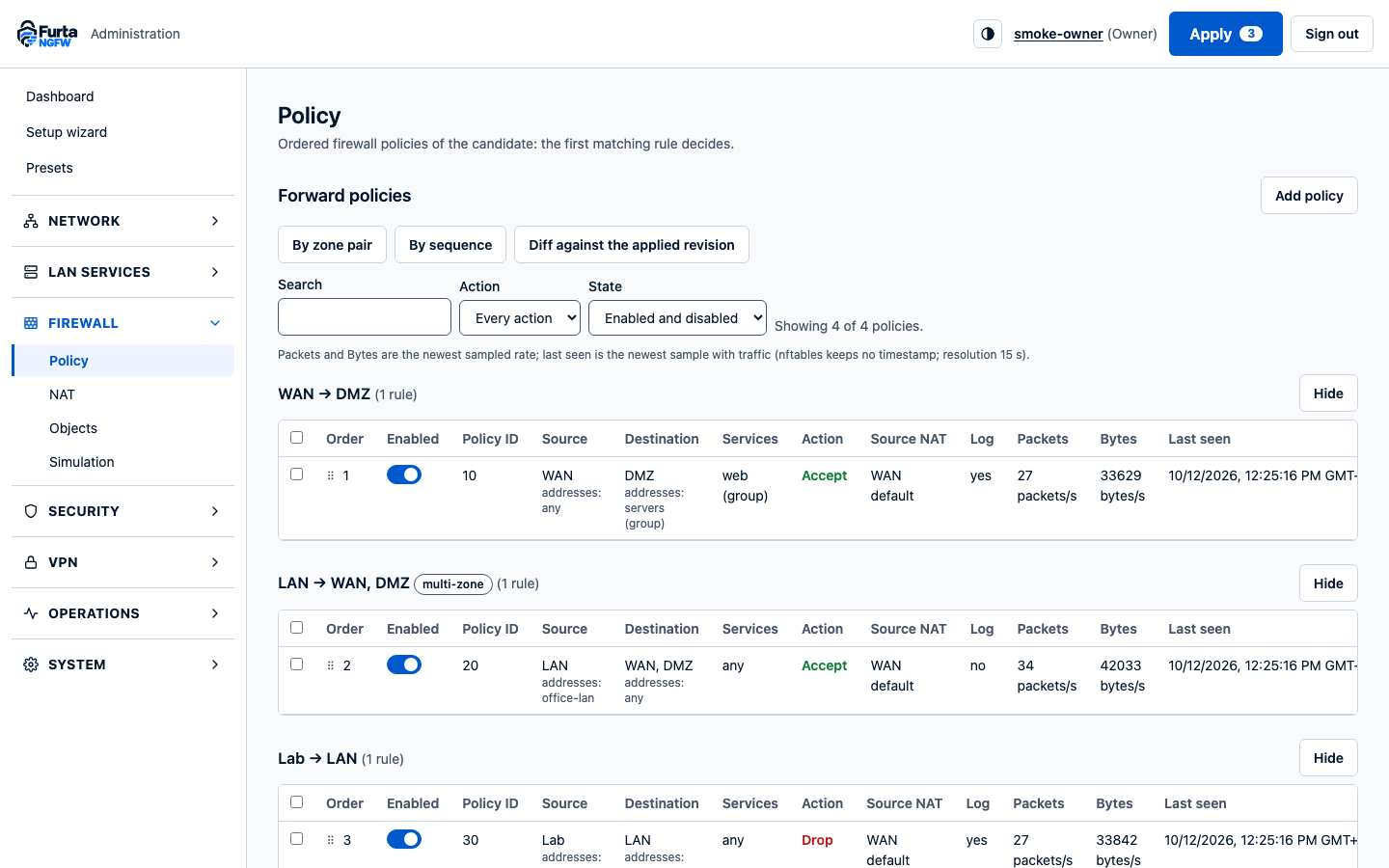Click the LAN Services server icon

point(31,272)
